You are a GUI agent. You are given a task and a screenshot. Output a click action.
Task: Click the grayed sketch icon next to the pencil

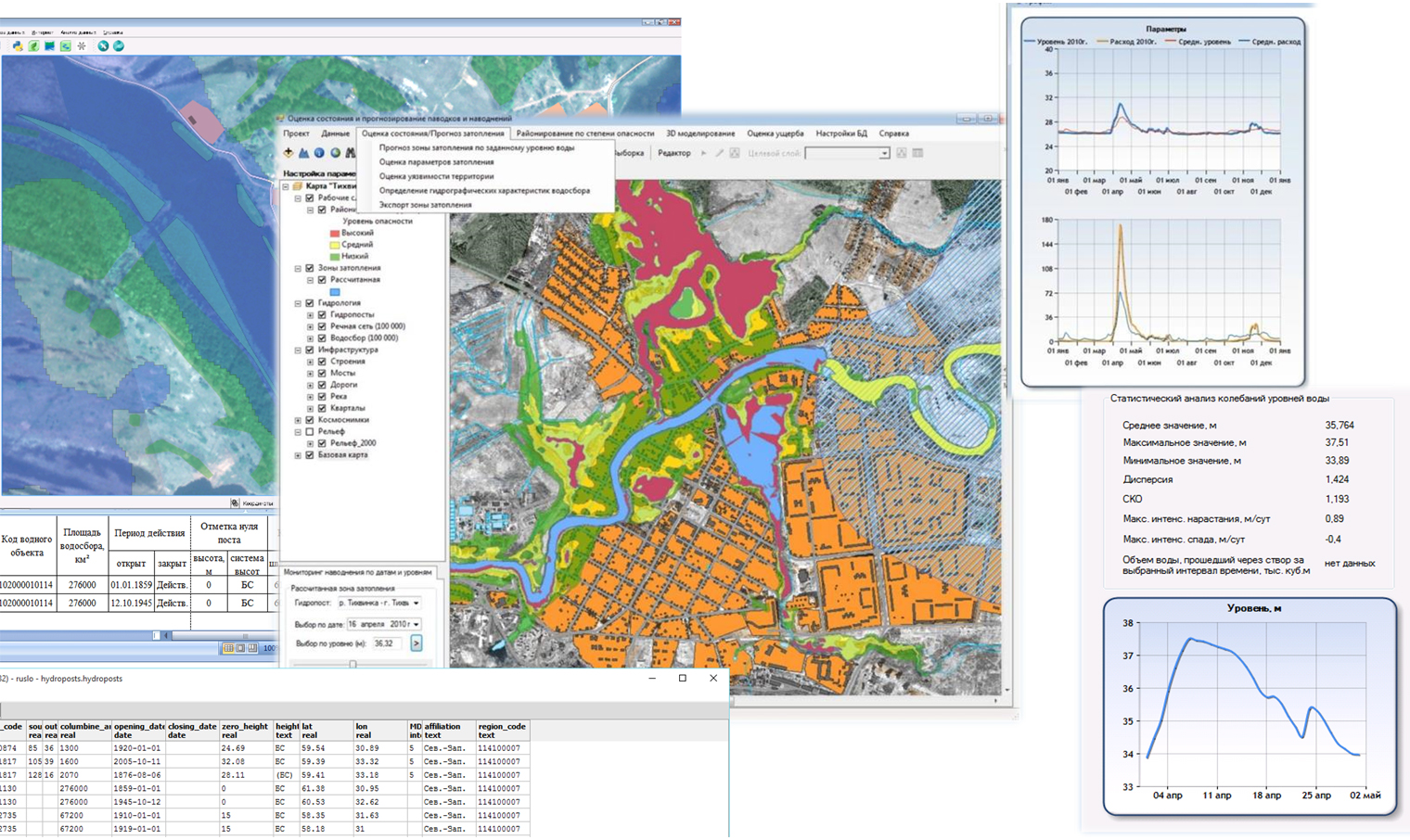[735, 153]
